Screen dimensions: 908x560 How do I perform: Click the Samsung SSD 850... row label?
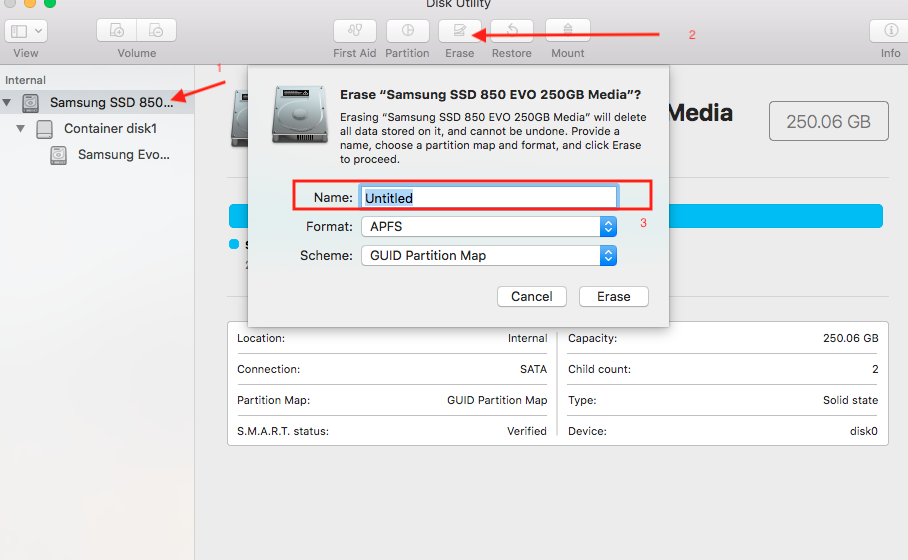tap(111, 103)
